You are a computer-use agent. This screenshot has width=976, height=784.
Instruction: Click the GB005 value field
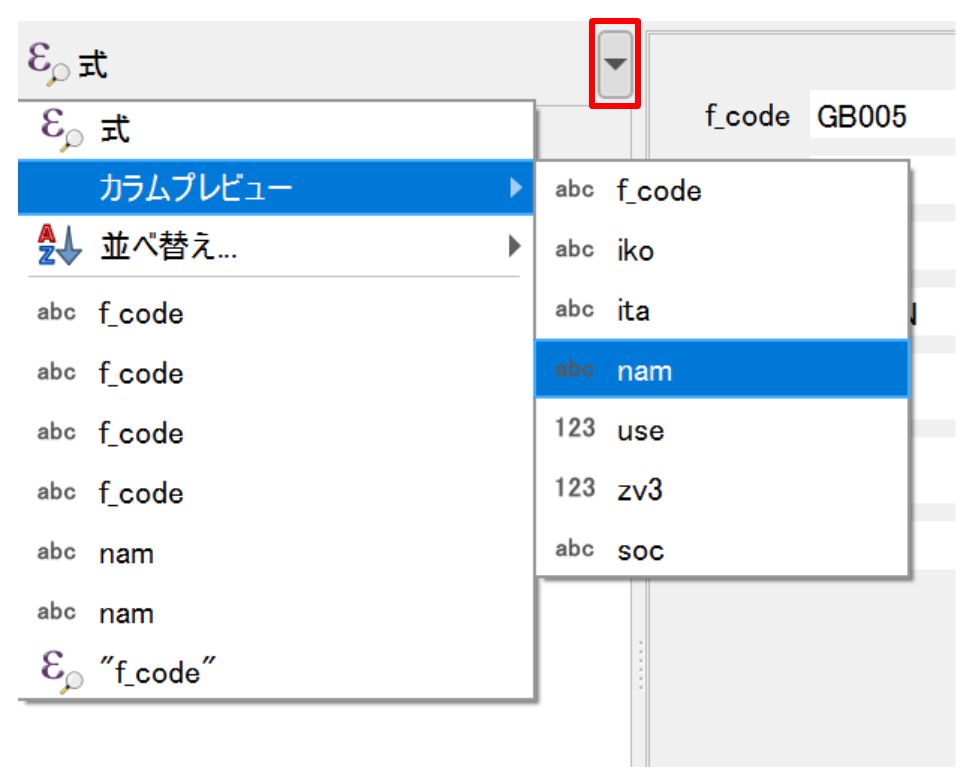click(x=883, y=116)
